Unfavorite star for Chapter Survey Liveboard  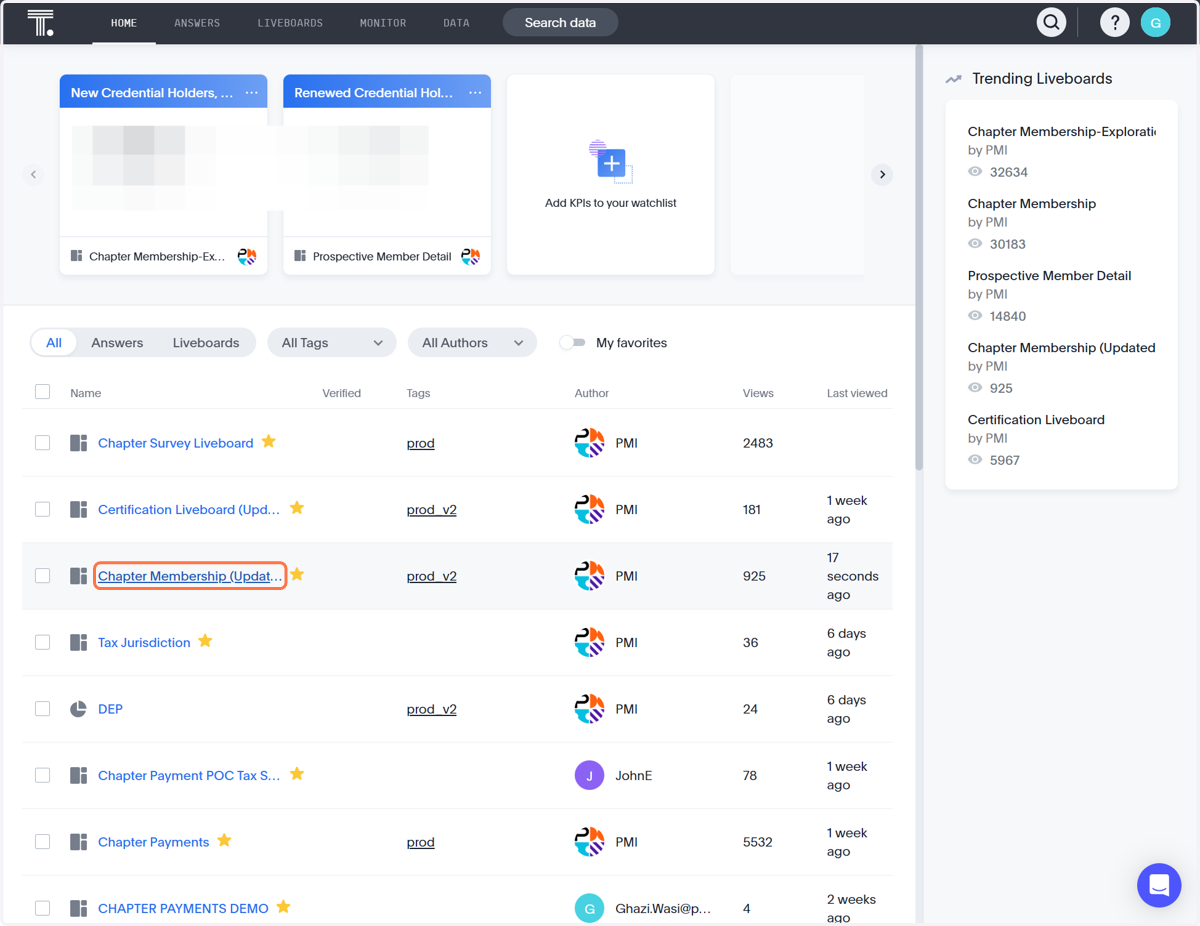pos(269,441)
